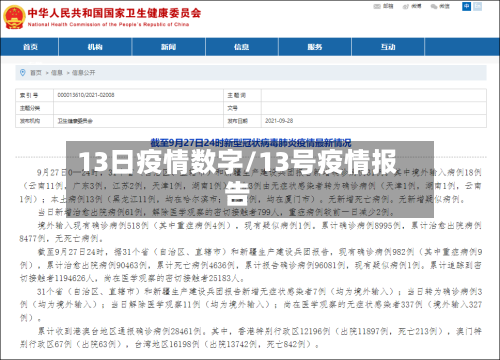Viewport: 500px width, 360px height.
Task: Open the 服务 navigation tab
Action: pyautogui.click(x=315, y=47)
